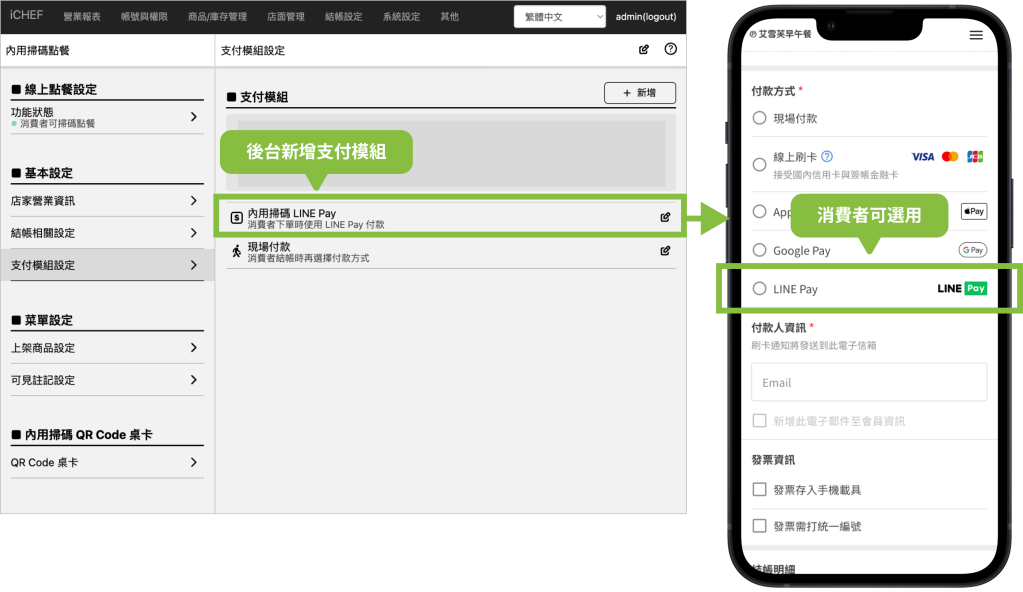1023x592 pixels.
Task: Open the 營業報表 menu
Action: click(x=82, y=17)
